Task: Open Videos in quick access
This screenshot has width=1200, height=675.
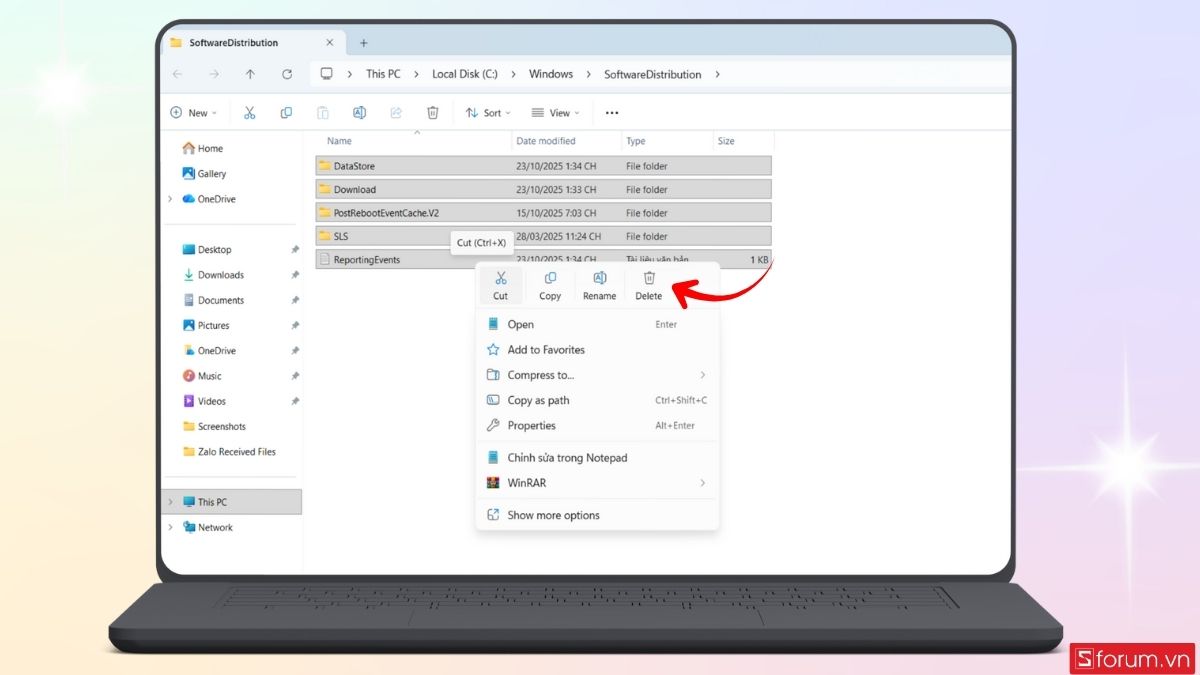Action: (204, 401)
